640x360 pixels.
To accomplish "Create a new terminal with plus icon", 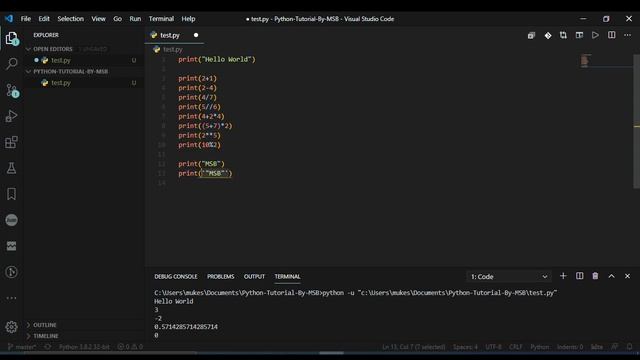I will pyautogui.click(x=563, y=276).
